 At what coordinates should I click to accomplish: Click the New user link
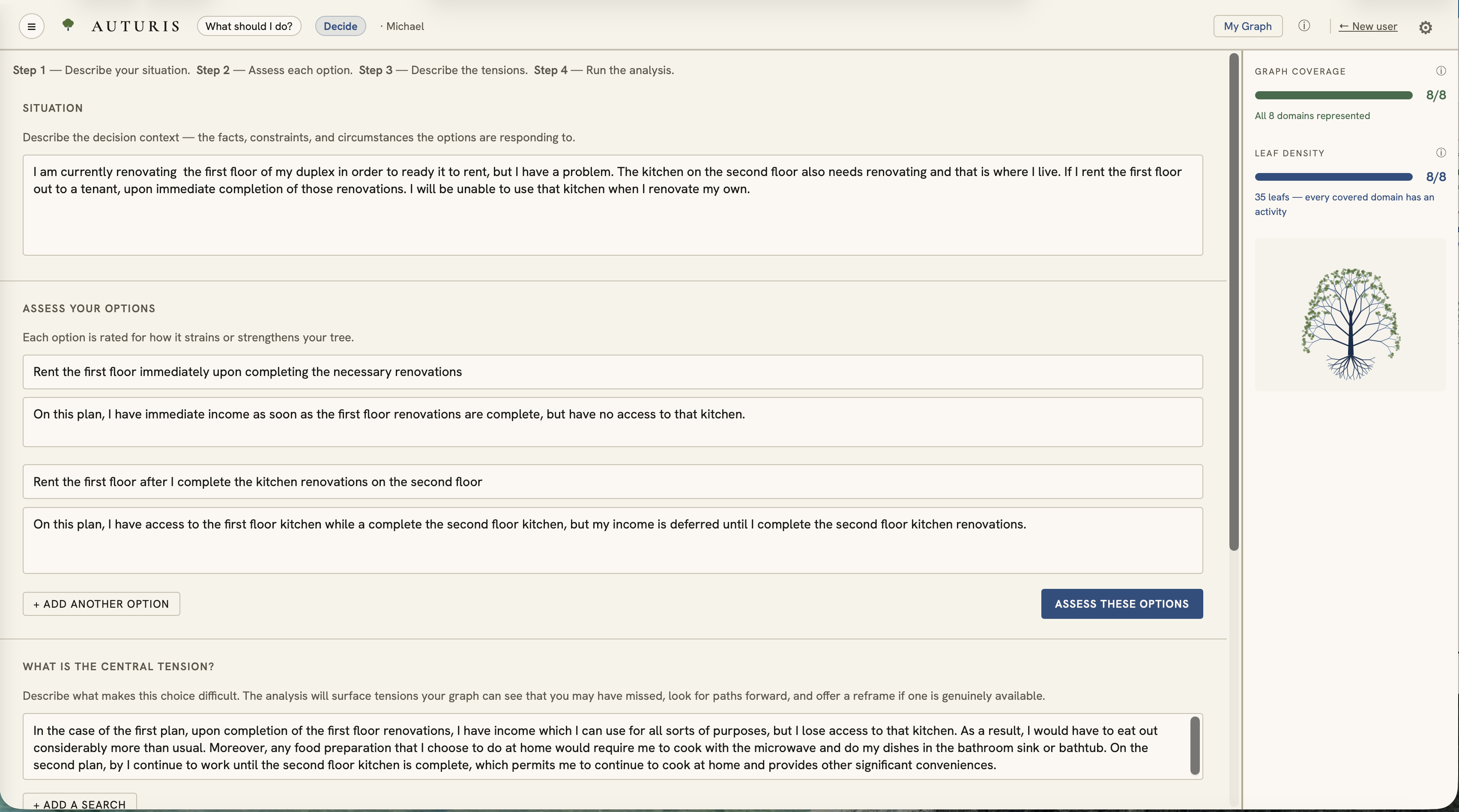point(1368,26)
